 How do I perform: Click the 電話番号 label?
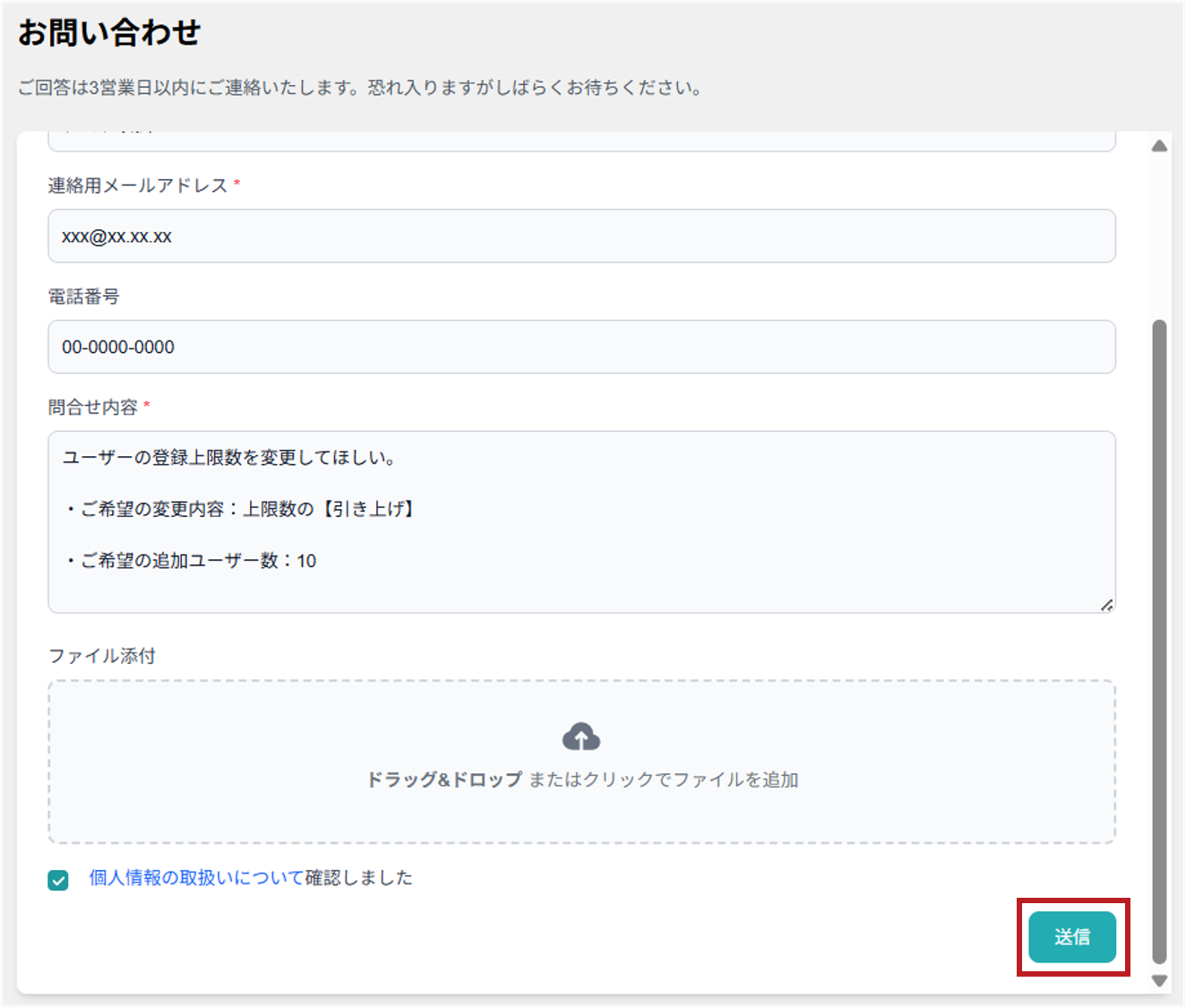click(x=84, y=297)
